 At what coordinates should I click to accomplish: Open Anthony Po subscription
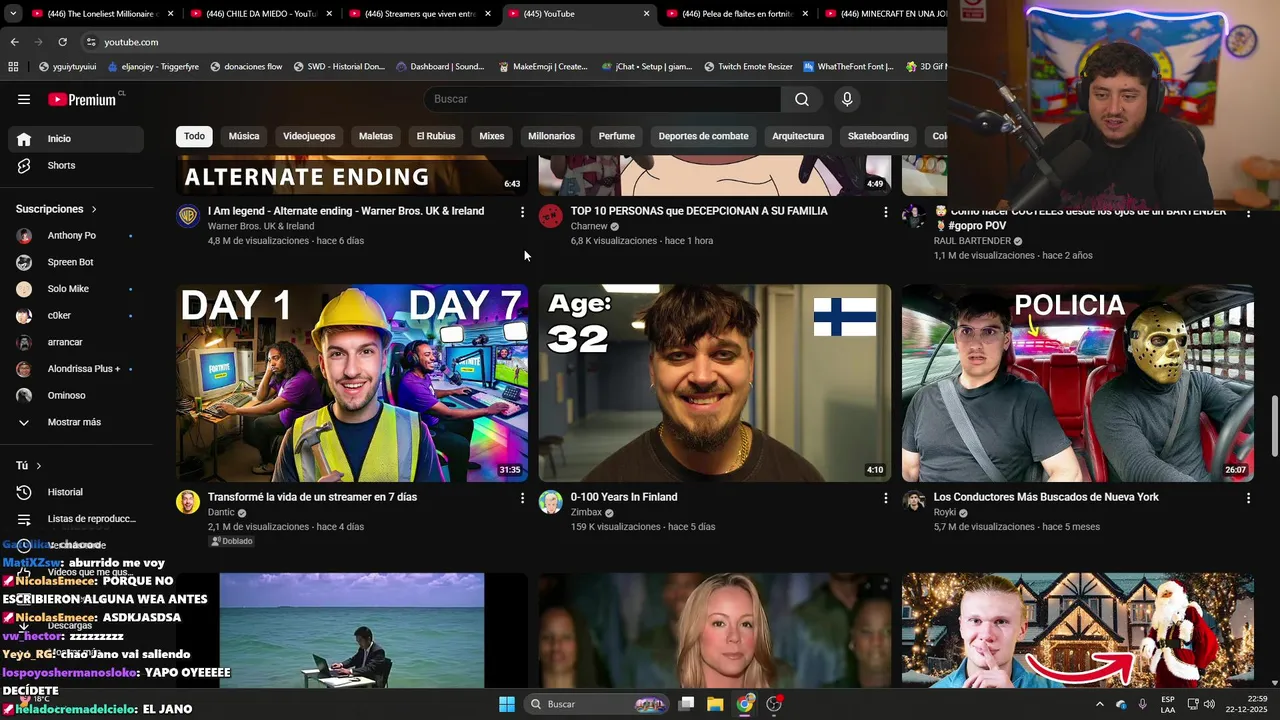point(76,236)
